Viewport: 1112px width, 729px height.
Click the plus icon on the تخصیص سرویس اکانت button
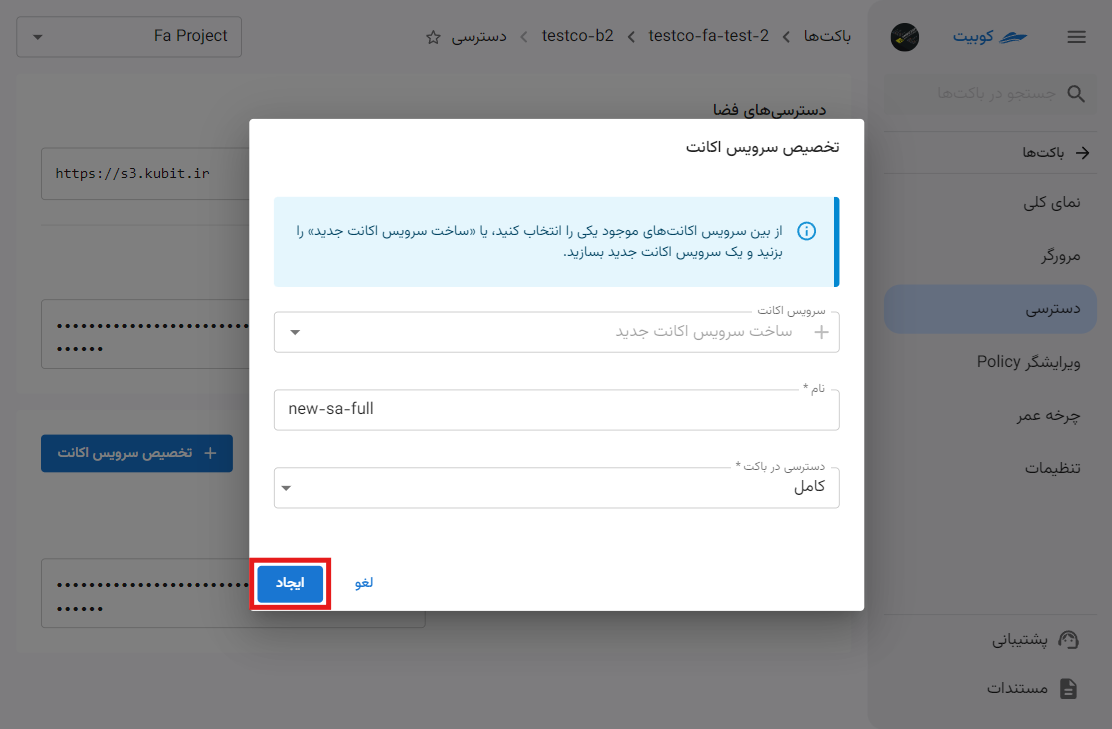tap(210, 452)
